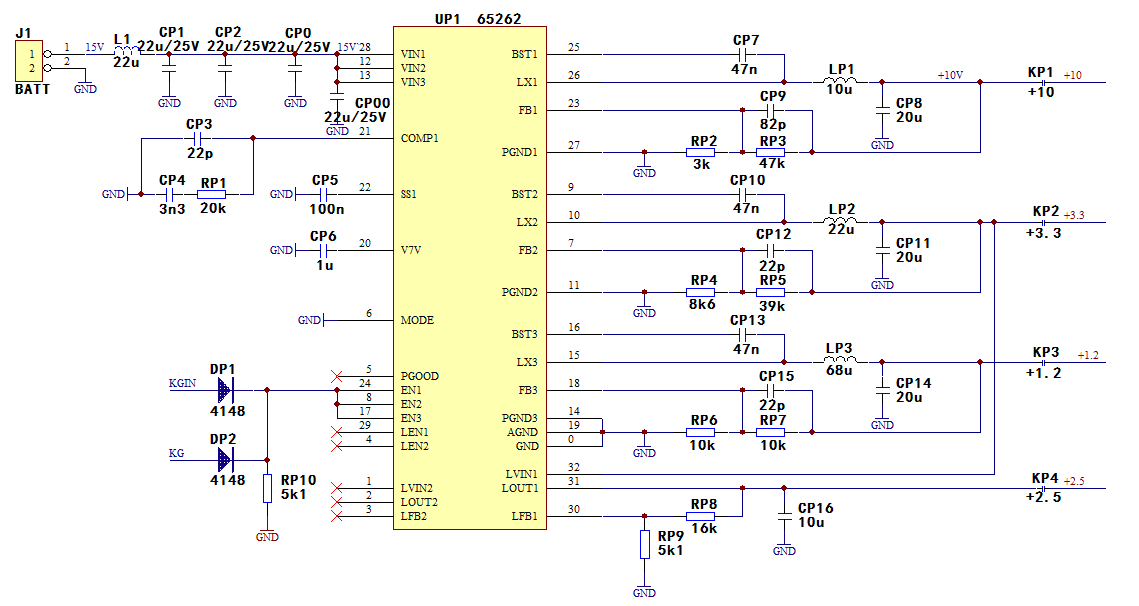1139x606 pixels.
Task: Select the CP9 82p capacitor
Action: coord(771,110)
